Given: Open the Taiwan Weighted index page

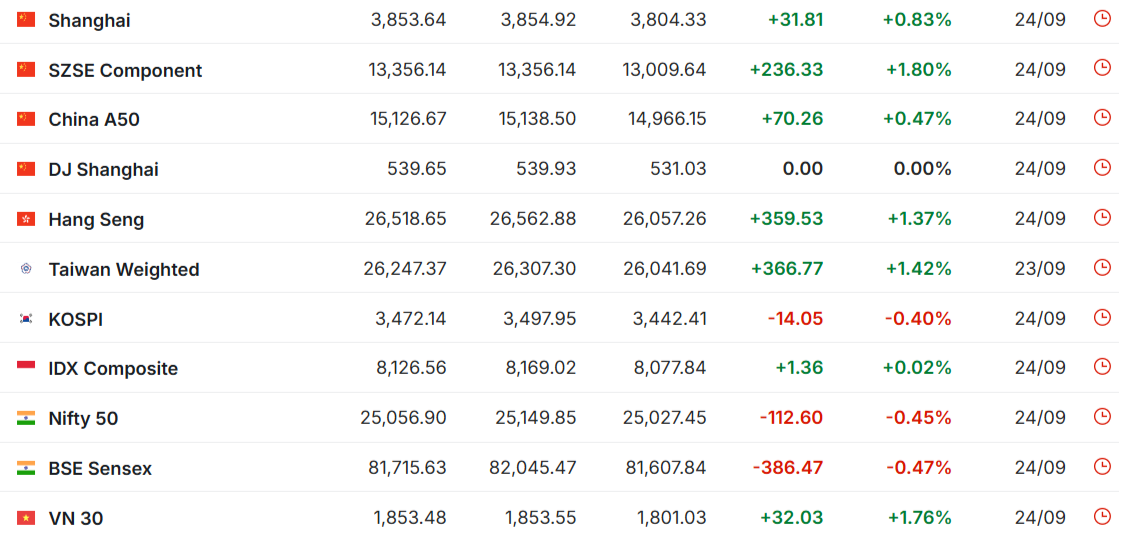Looking at the screenshot, I should [124, 270].
